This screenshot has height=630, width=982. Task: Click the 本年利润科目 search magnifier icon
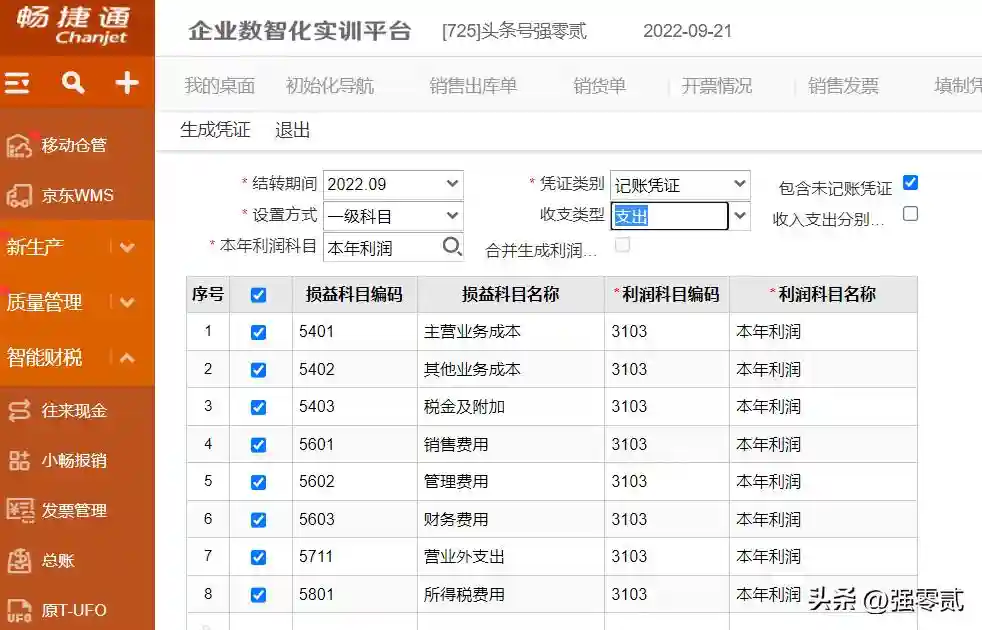point(452,246)
